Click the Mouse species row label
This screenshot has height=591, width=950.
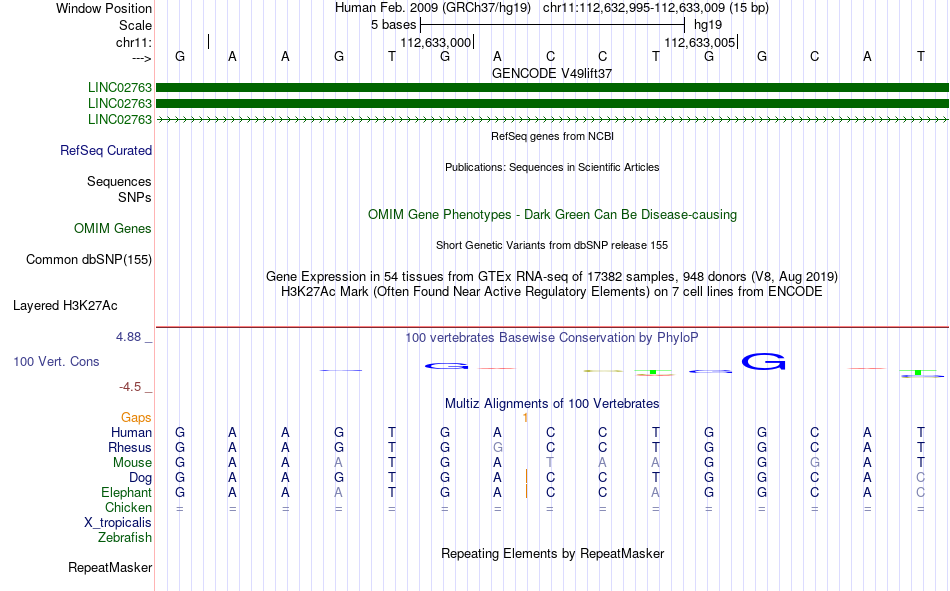[x=132, y=462]
